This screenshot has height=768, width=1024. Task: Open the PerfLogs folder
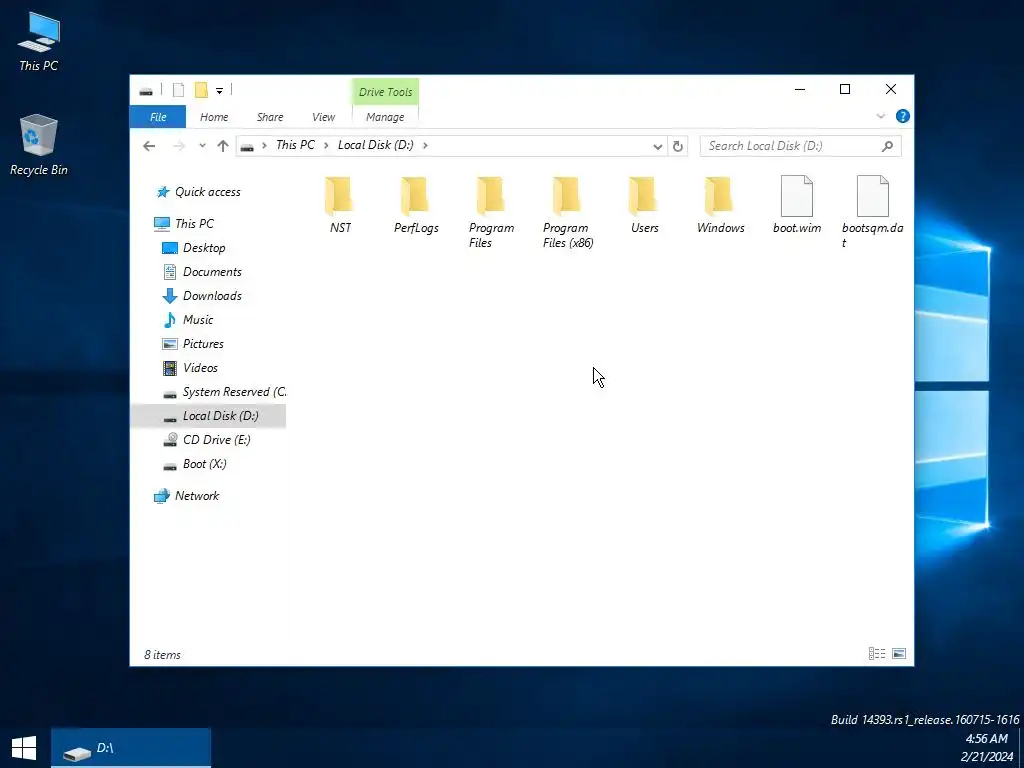point(416,204)
